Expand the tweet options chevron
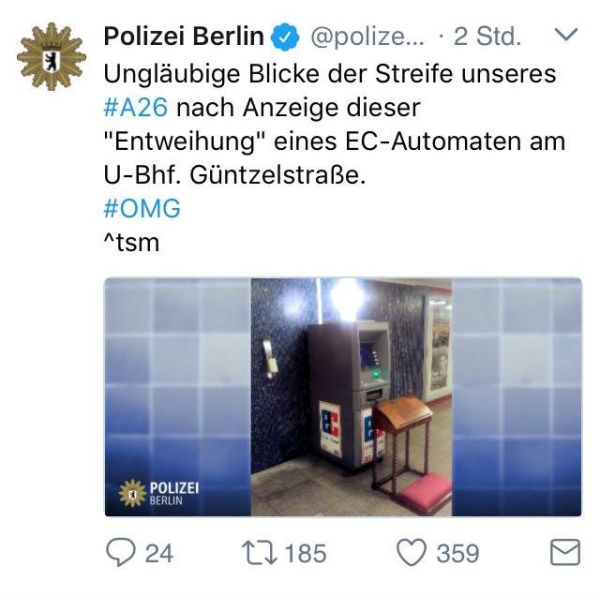Viewport: 600px width, 596px height. pyautogui.click(x=566, y=34)
